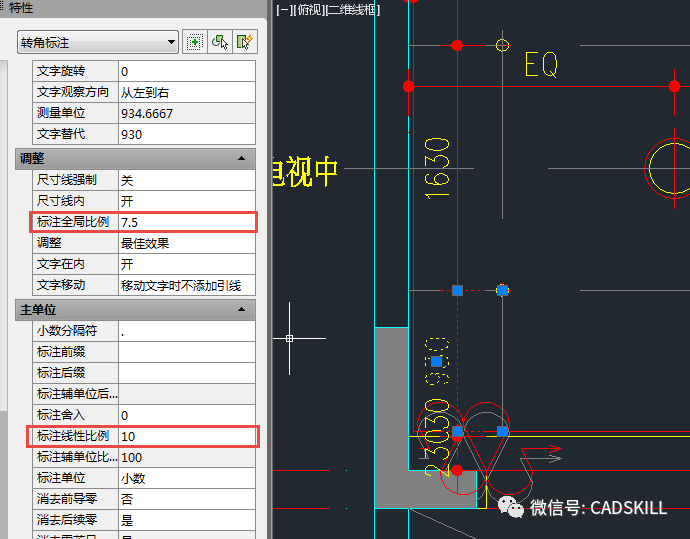
Task: Click the 尺寸线强制 value 关
Action: (187, 180)
